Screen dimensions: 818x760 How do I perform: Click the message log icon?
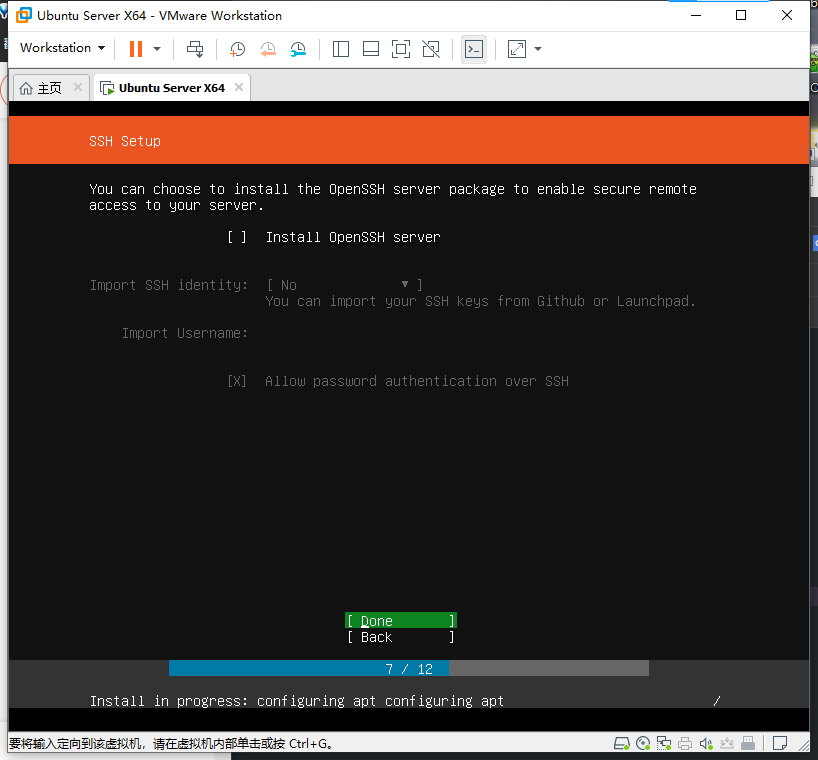point(780,743)
